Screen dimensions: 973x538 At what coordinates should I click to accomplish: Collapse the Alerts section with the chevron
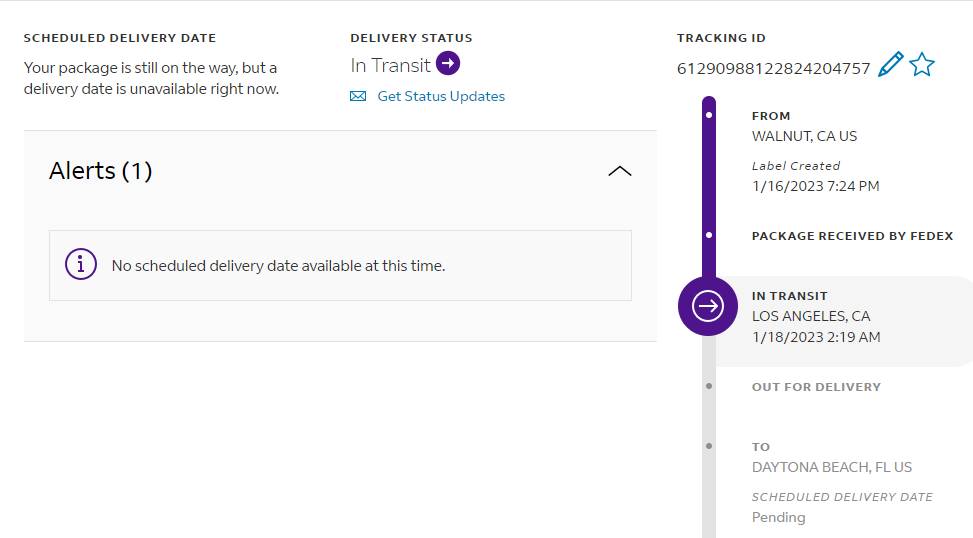(x=620, y=171)
